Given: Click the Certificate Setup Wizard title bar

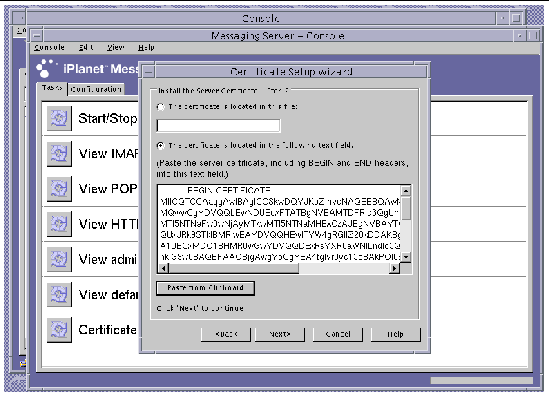Looking at the screenshot, I should [x=291, y=72].
